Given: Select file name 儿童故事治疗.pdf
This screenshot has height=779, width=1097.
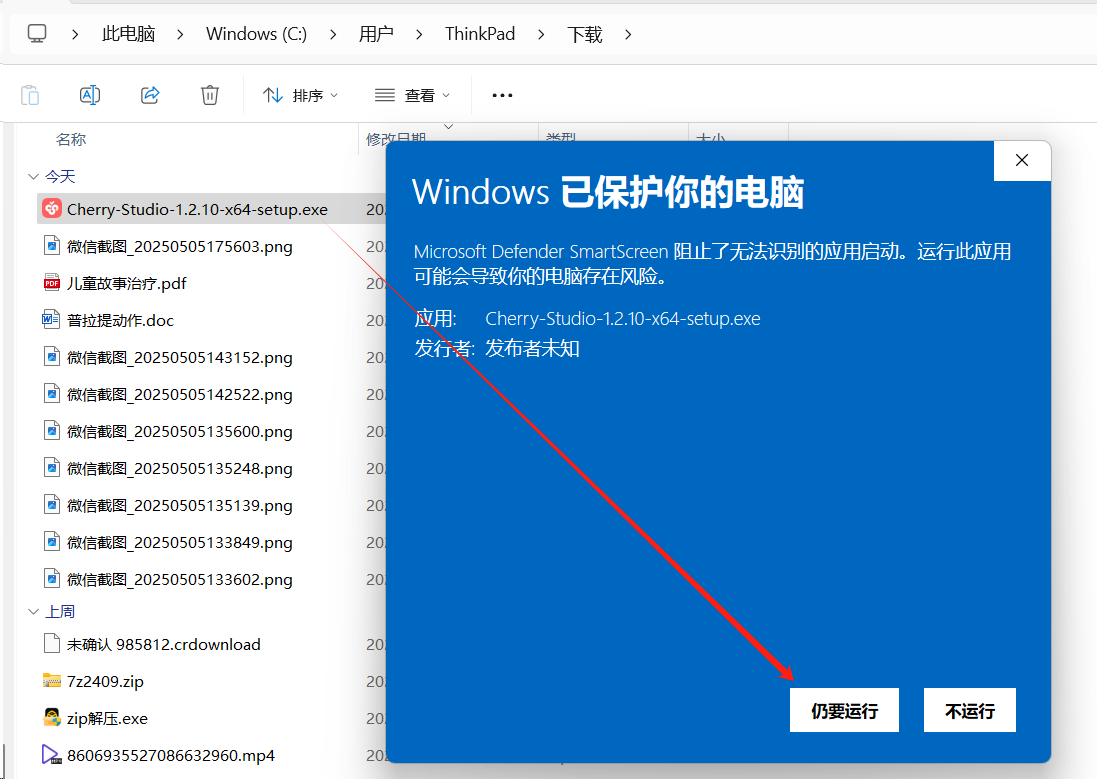Looking at the screenshot, I should click(127, 283).
